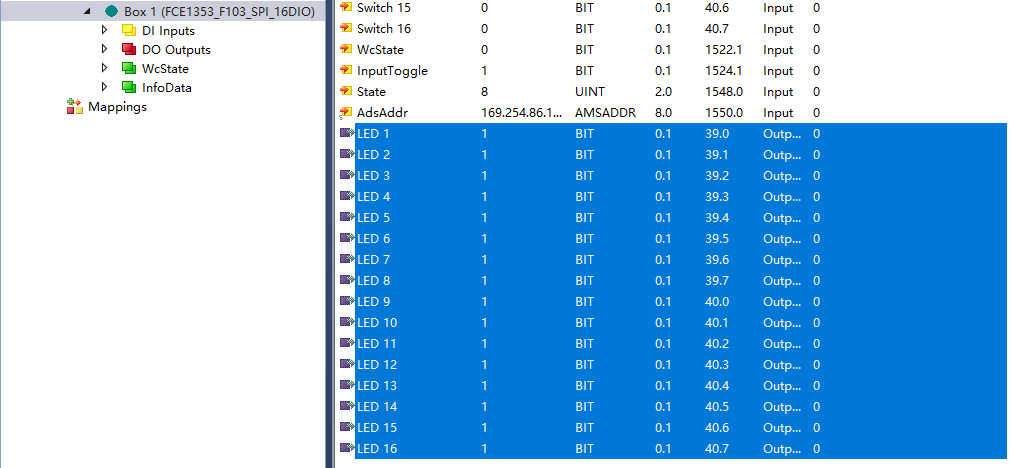This screenshot has height=468, width=1012.
Task: Click the yellow DI Inputs folder icon
Action: coord(129,30)
